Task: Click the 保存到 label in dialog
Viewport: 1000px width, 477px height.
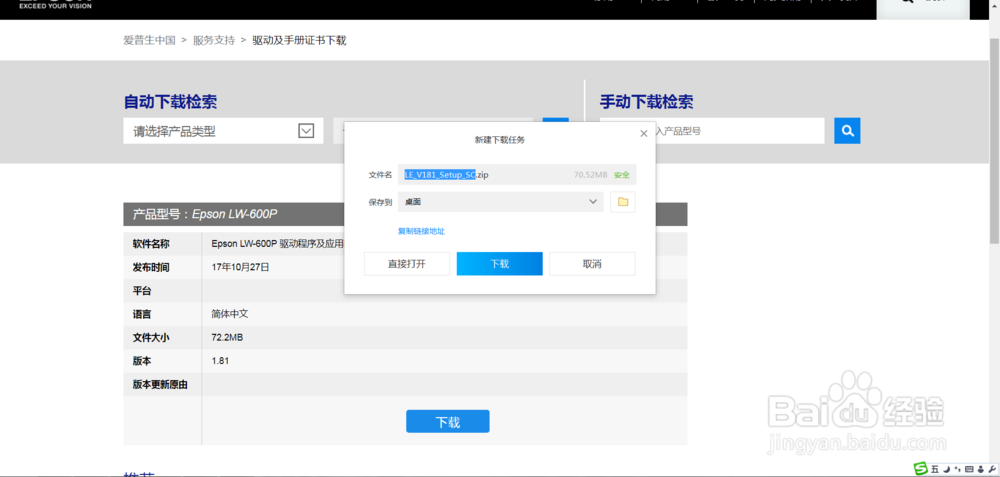Action: tap(380, 202)
